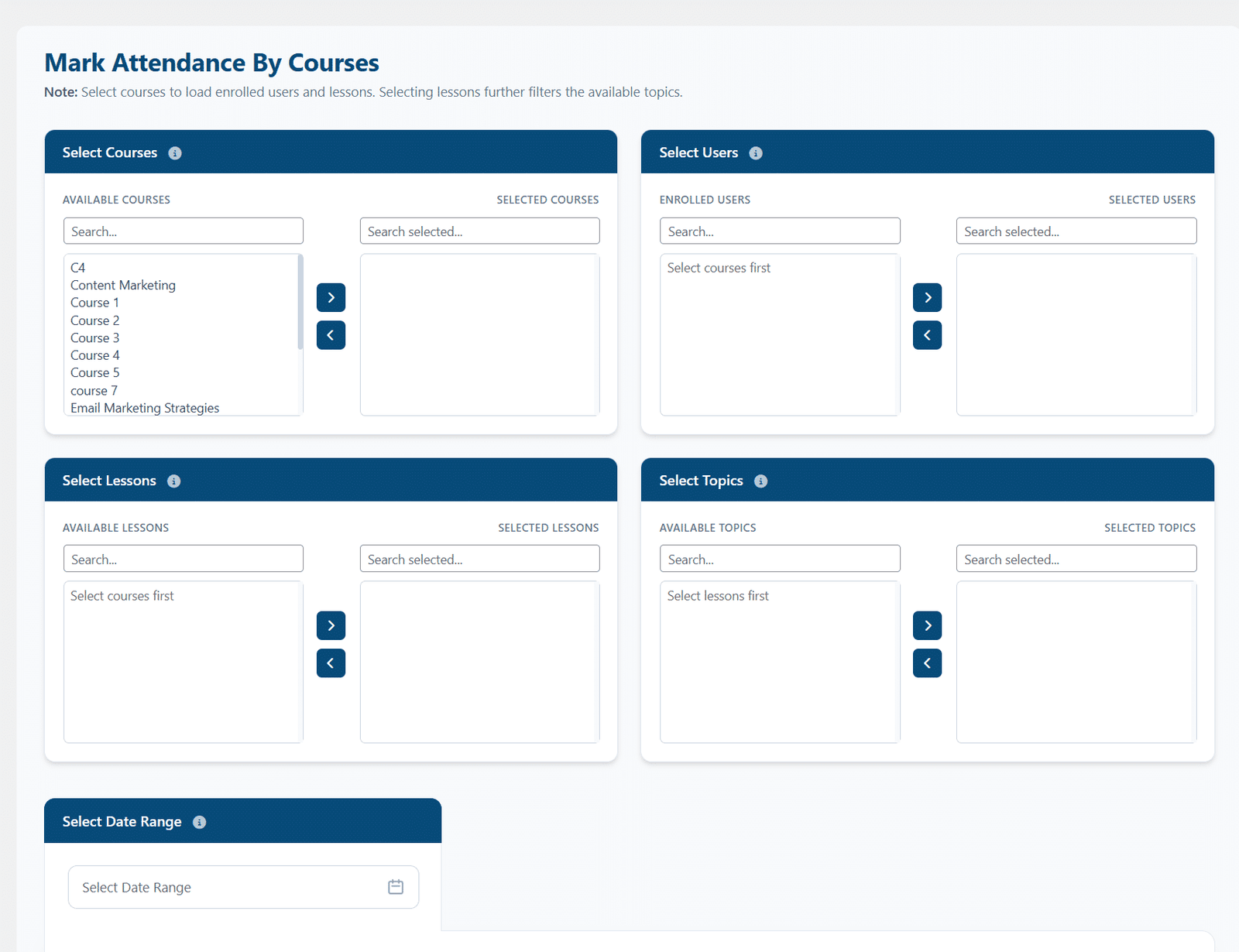Select Course 5 in the list
This screenshot has height=952, width=1239.
coord(94,373)
